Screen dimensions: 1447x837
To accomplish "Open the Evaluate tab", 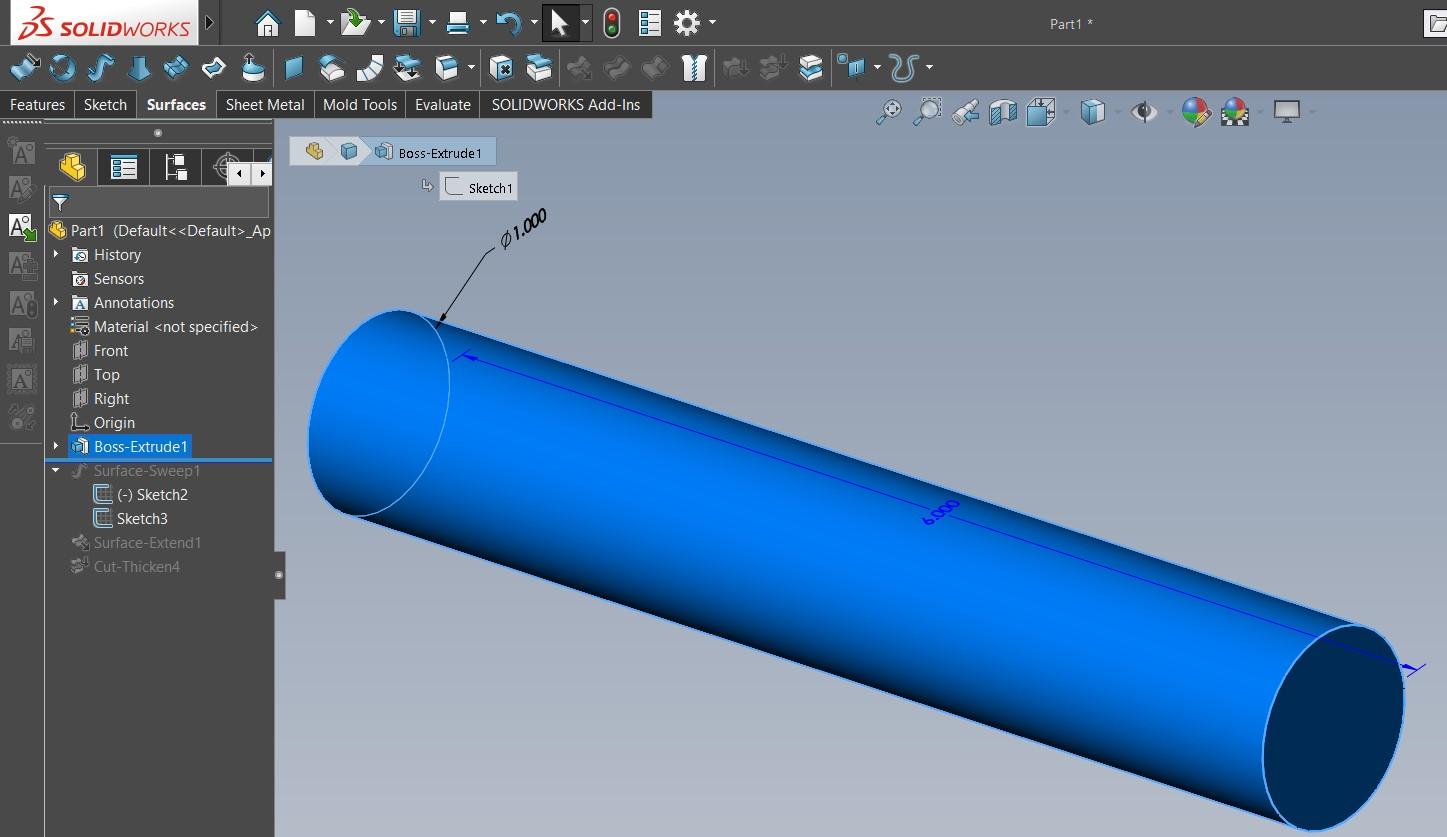I will pos(442,104).
